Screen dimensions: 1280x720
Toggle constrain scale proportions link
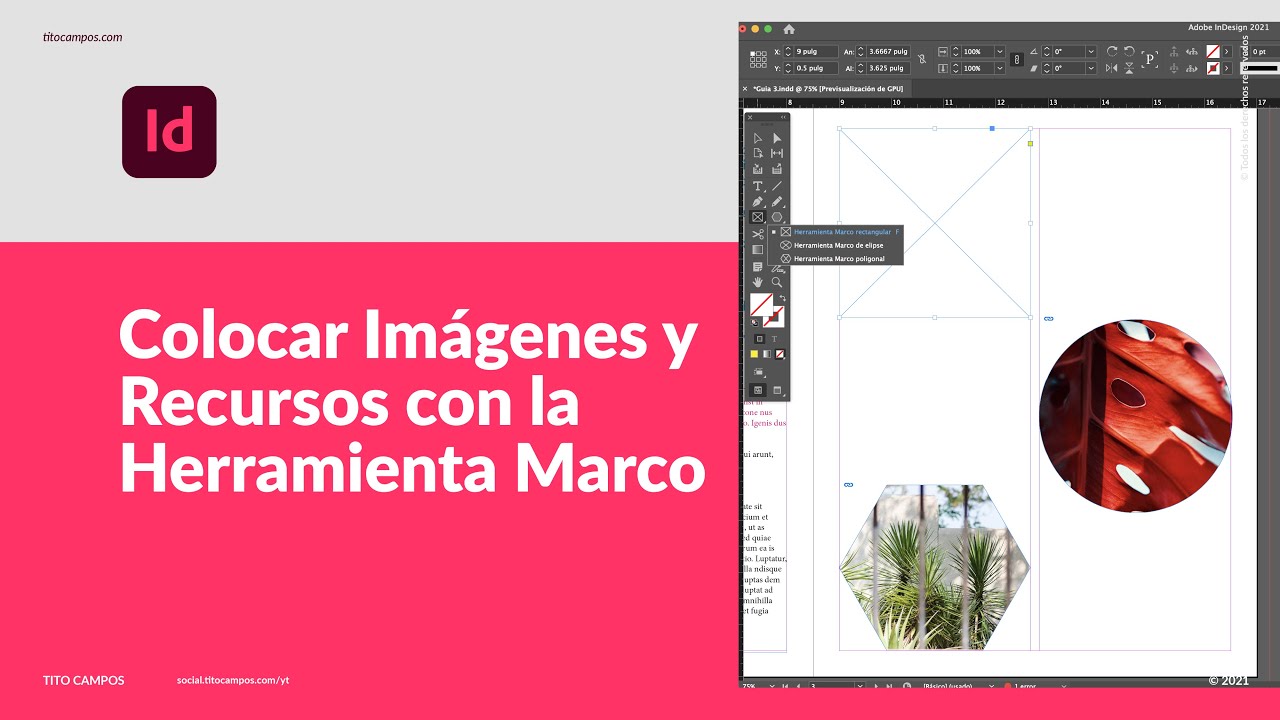[x=1017, y=59]
